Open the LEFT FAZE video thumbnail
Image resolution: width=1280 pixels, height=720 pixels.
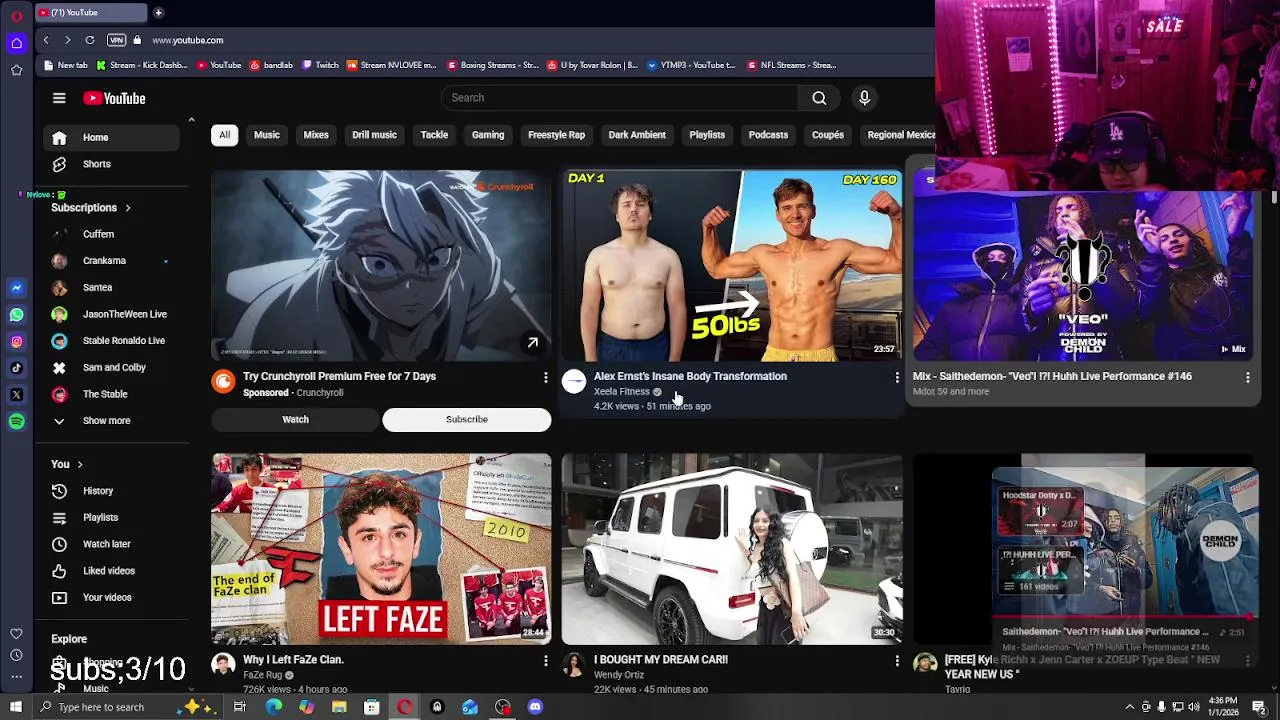pyautogui.click(x=381, y=549)
